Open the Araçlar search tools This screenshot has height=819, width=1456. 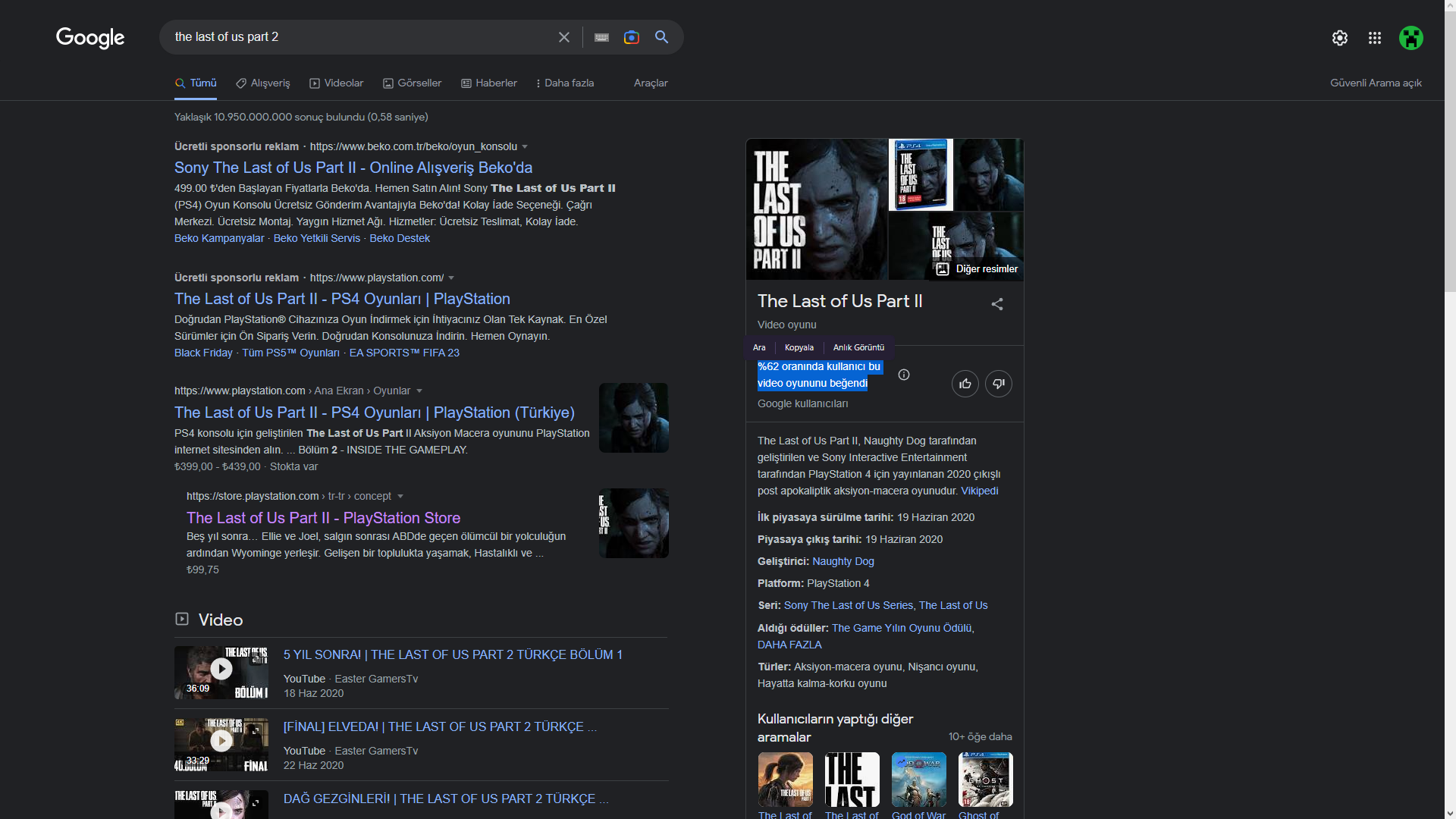coord(651,83)
